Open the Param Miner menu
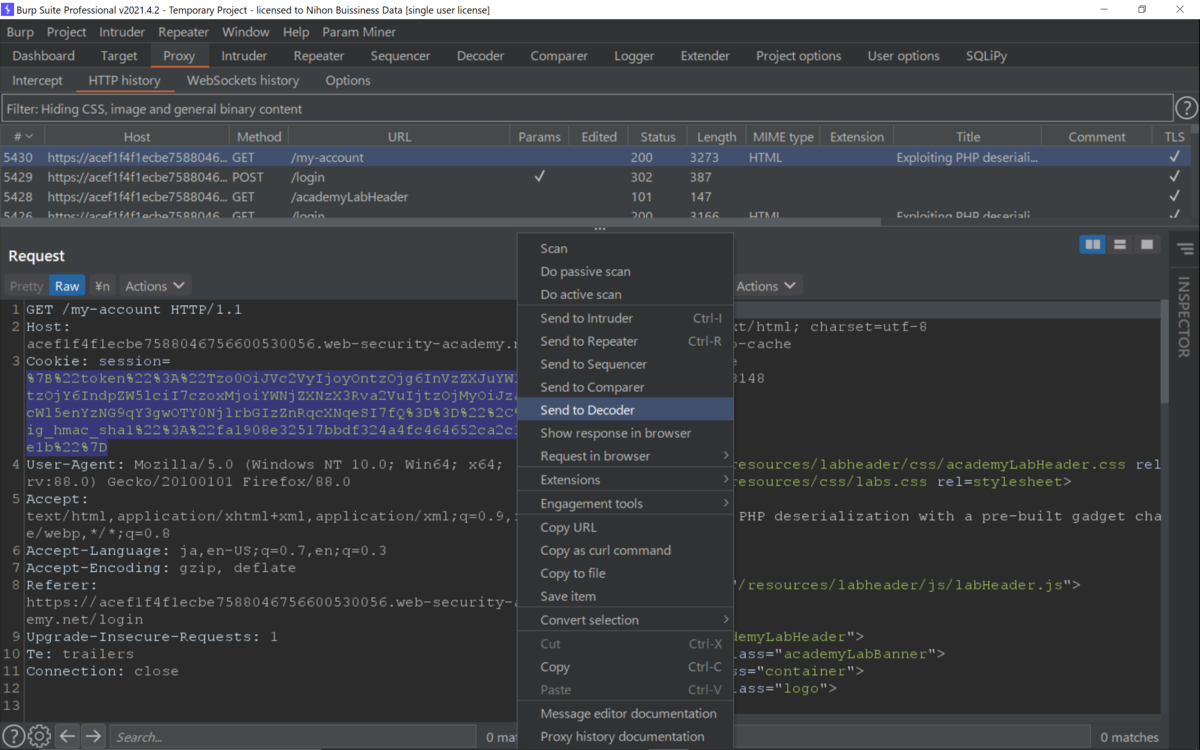1200x750 pixels. [359, 32]
